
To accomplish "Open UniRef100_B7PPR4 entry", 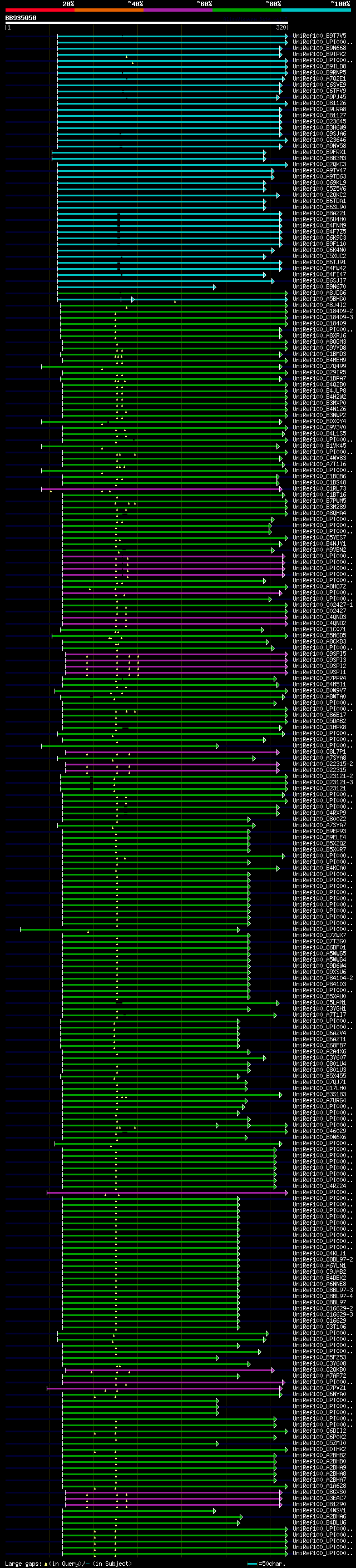I will pos(319,678).
